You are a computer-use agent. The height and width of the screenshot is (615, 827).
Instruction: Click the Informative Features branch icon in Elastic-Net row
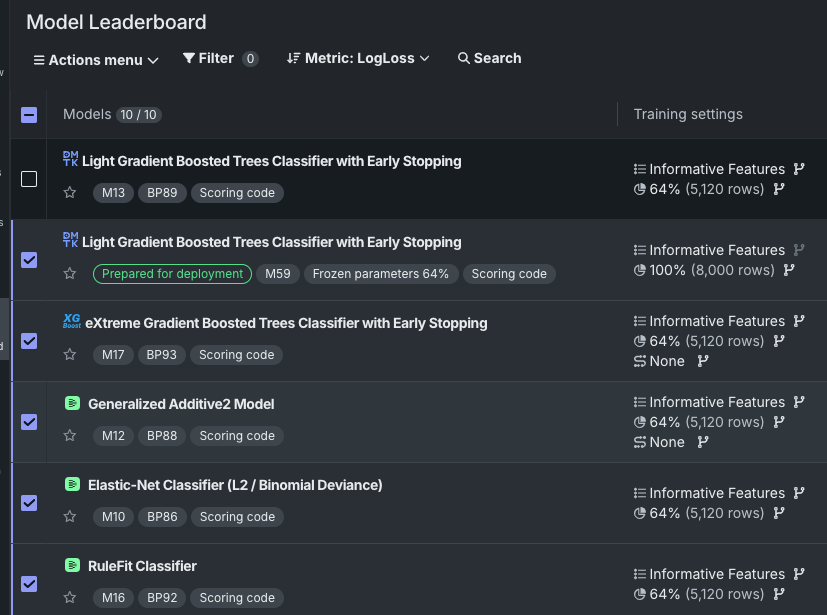pyautogui.click(x=799, y=493)
